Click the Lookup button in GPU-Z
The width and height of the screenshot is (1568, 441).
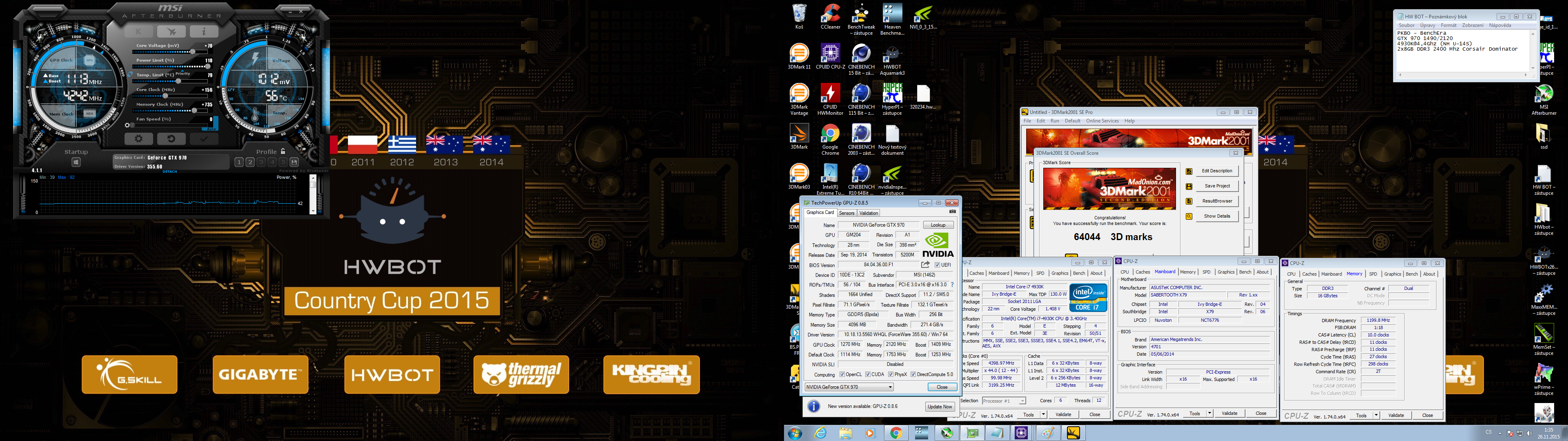pyautogui.click(x=938, y=225)
